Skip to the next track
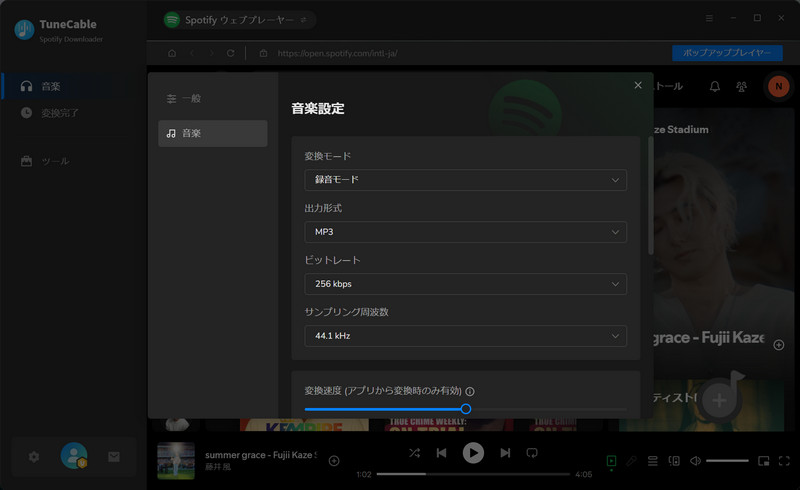Viewport: 800px width, 490px height. point(505,453)
